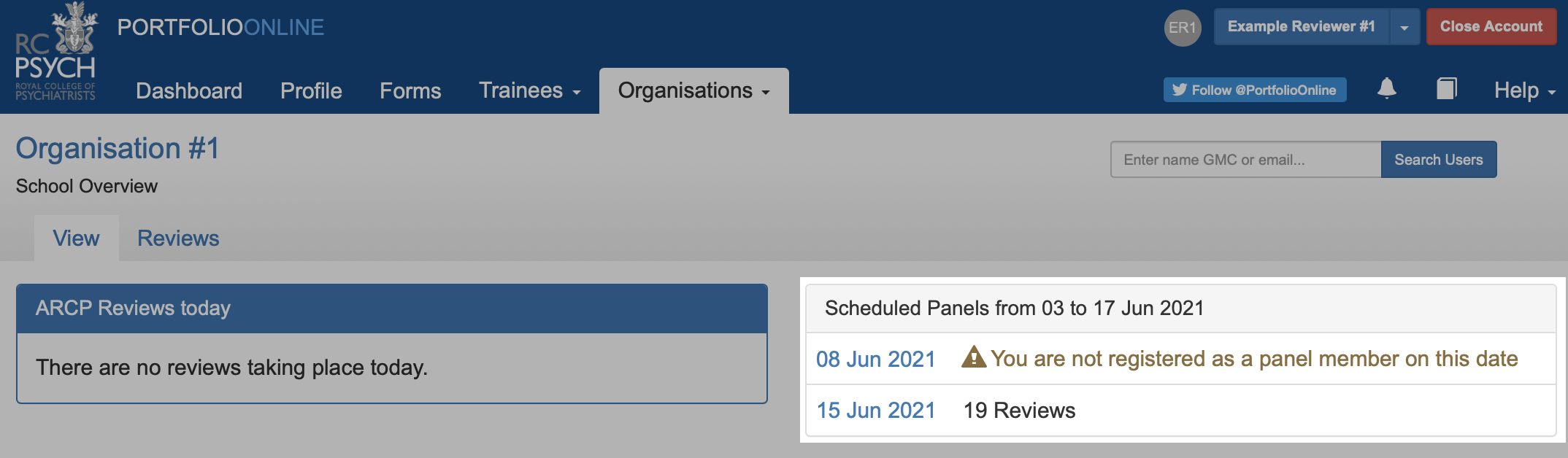Click the ER1 user avatar
Image resolution: width=1568 pixels, height=458 pixels.
(x=1182, y=28)
